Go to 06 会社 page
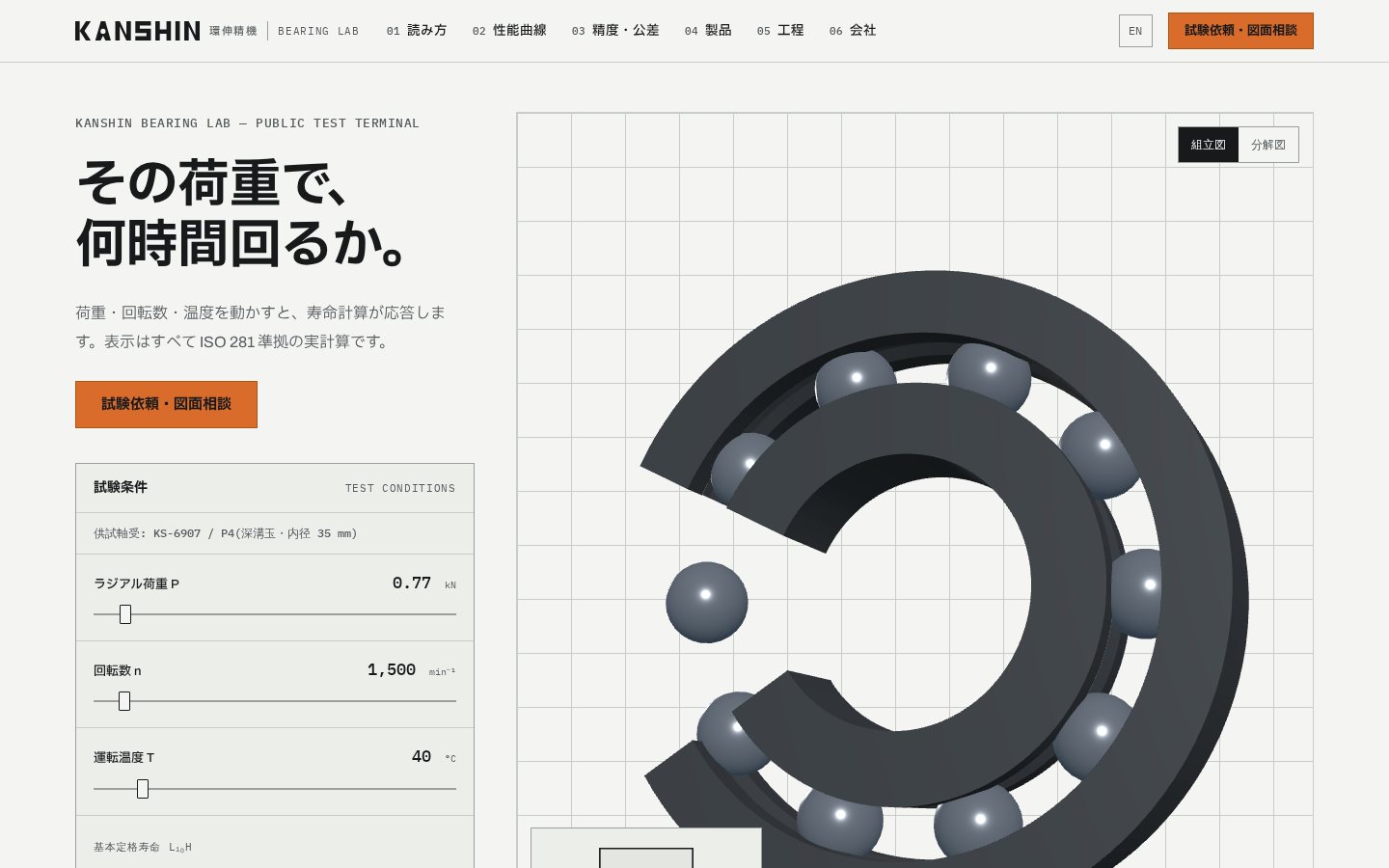This screenshot has width=1389, height=868. [x=853, y=31]
